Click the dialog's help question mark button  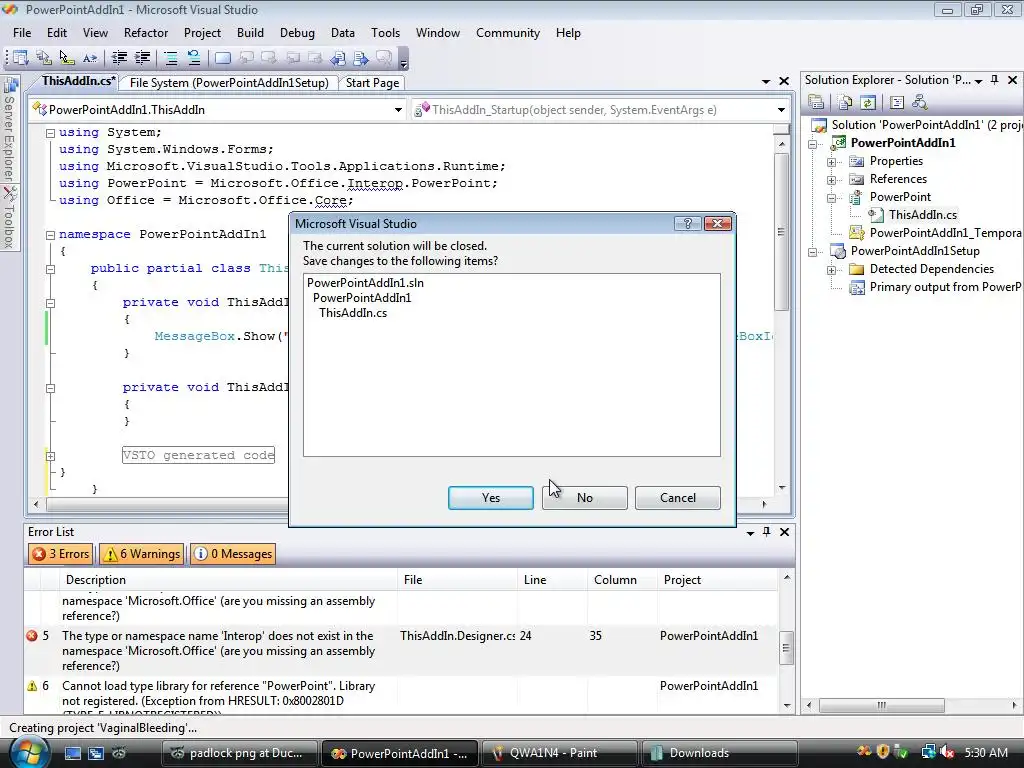pos(687,223)
